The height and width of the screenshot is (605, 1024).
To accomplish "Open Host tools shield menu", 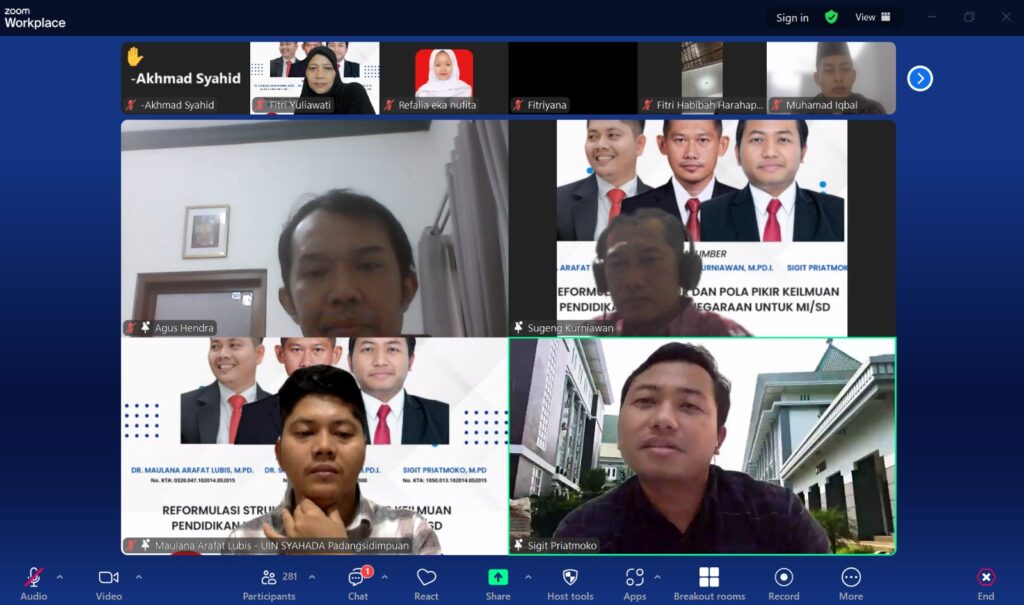I will point(570,583).
